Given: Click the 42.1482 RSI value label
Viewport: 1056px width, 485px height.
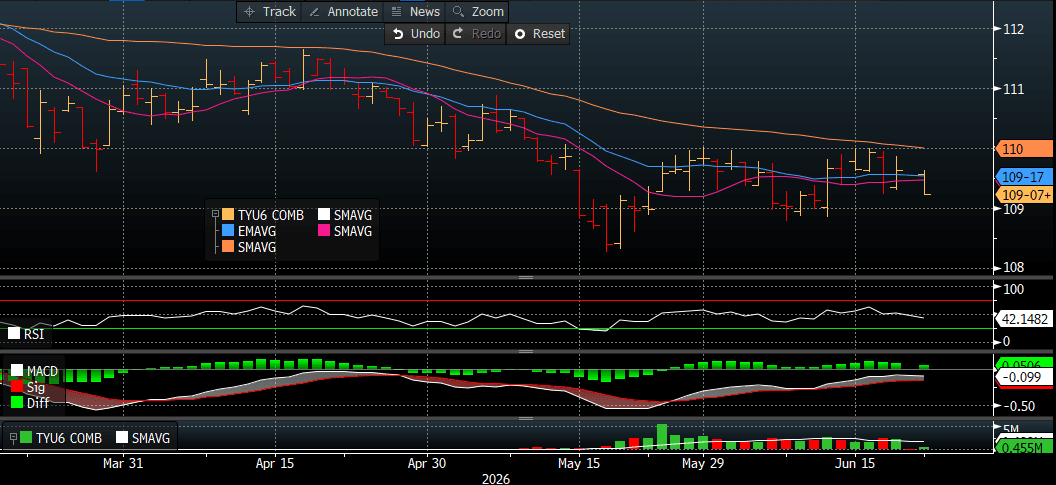Looking at the screenshot, I should click(1024, 319).
